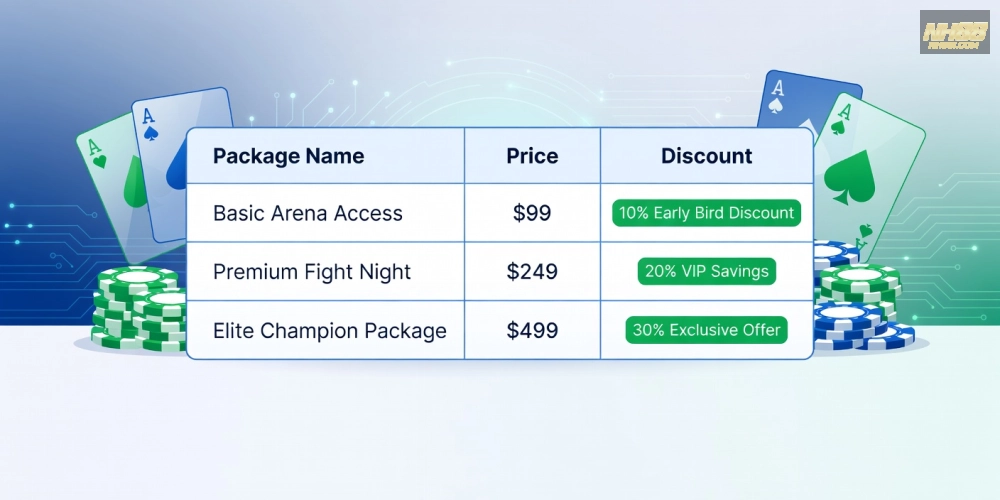Click the gold logo in top-right corner
The width and height of the screenshot is (1000, 500).
tap(954, 31)
